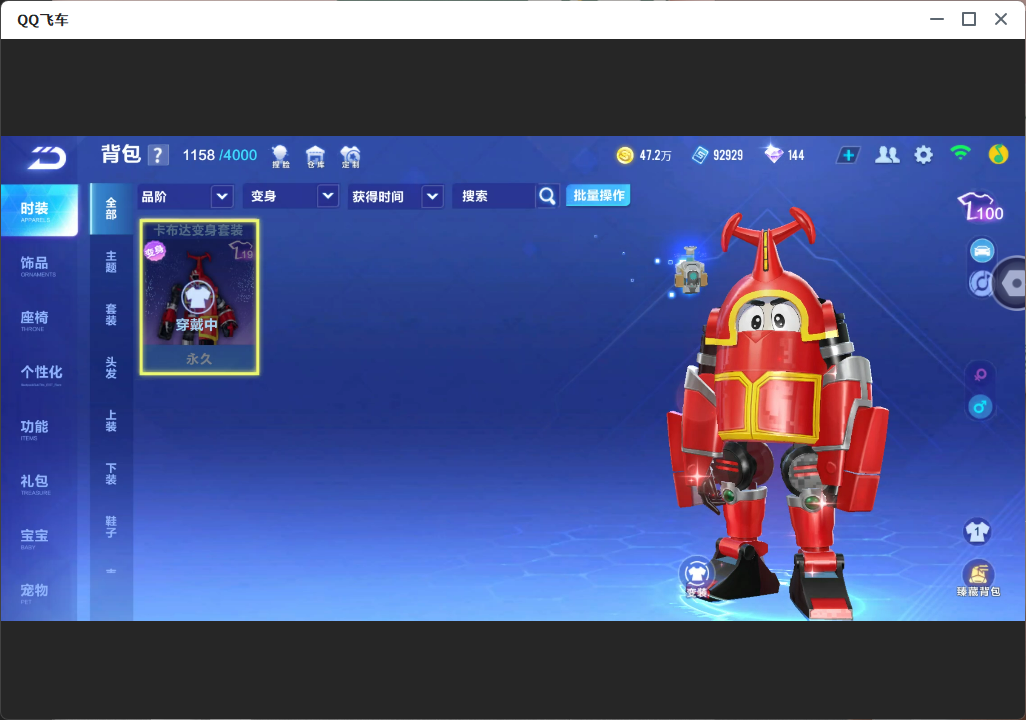
Task: Select the 鞋子 shoes sub-category
Action: [111, 527]
